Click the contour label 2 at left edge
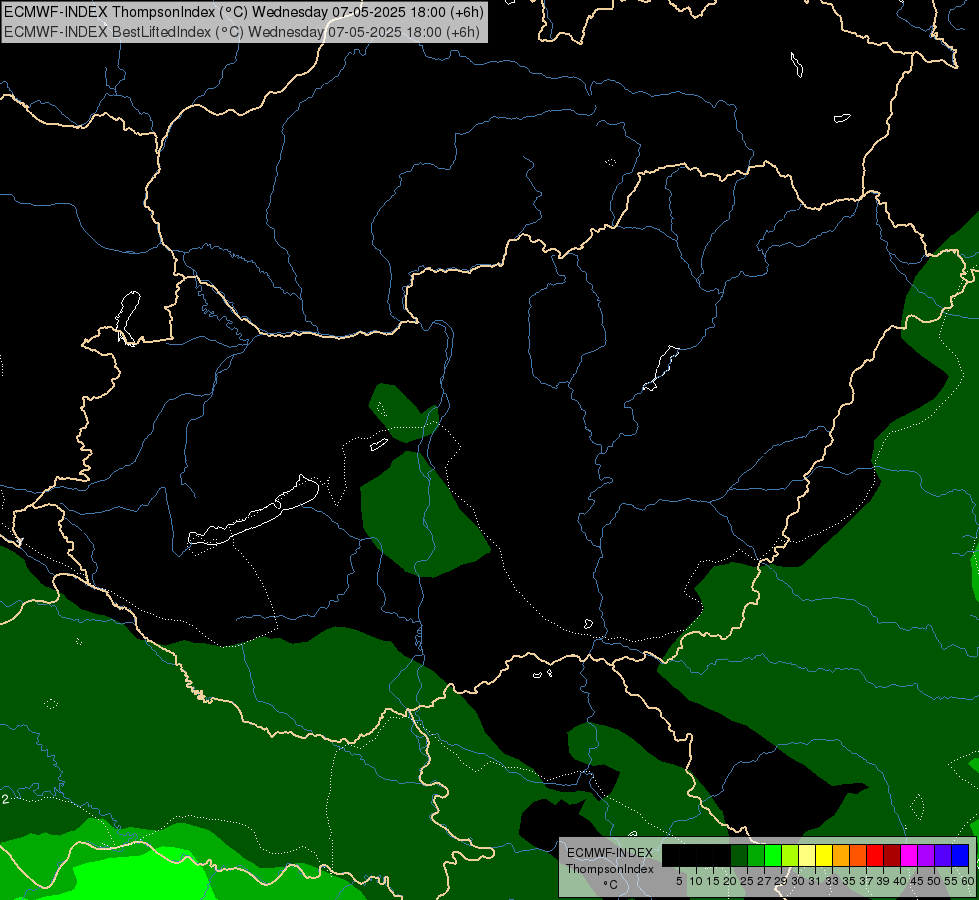The height and width of the screenshot is (900, 979). click(5, 799)
